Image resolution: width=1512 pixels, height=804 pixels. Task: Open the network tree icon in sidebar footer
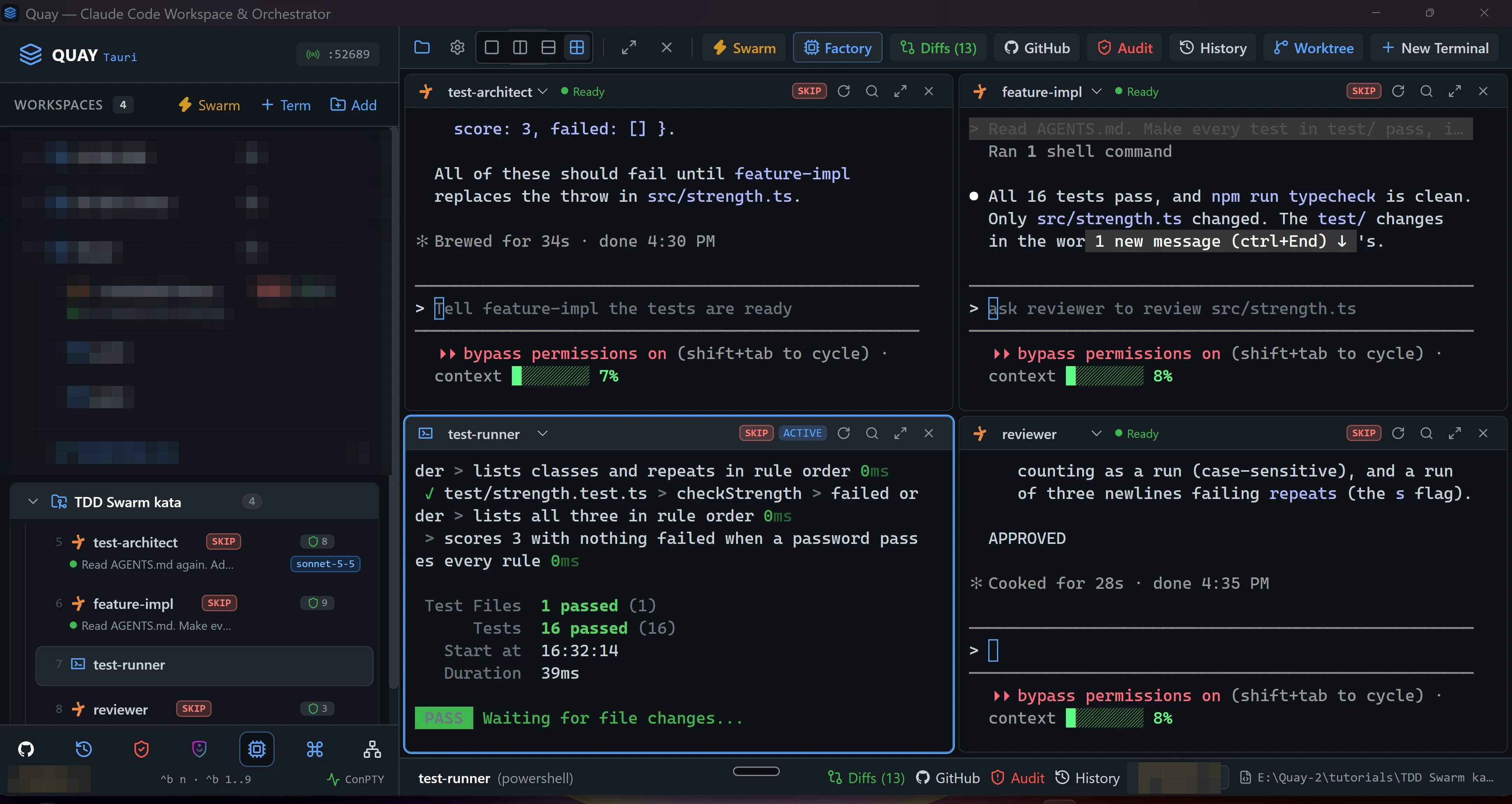coord(372,749)
